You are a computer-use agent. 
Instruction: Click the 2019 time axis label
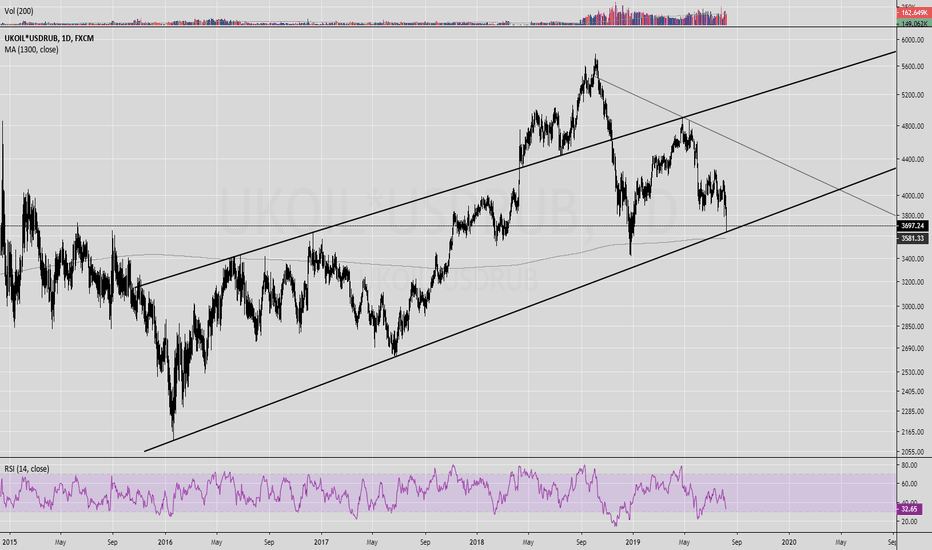coord(632,542)
